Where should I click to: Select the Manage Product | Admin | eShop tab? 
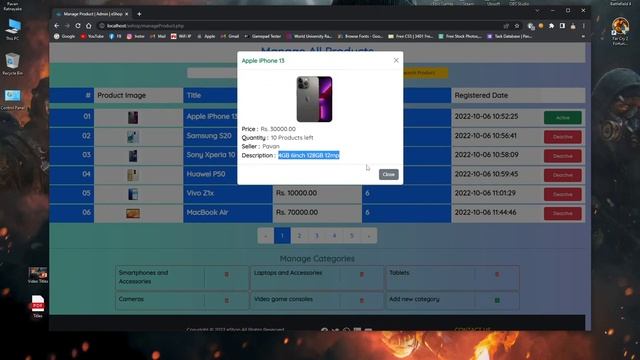tap(92, 14)
